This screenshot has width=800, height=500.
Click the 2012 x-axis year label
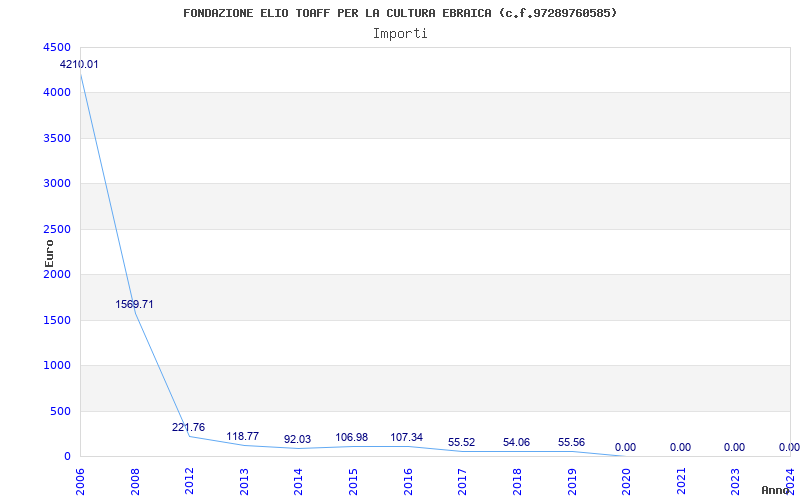pos(189,482)
